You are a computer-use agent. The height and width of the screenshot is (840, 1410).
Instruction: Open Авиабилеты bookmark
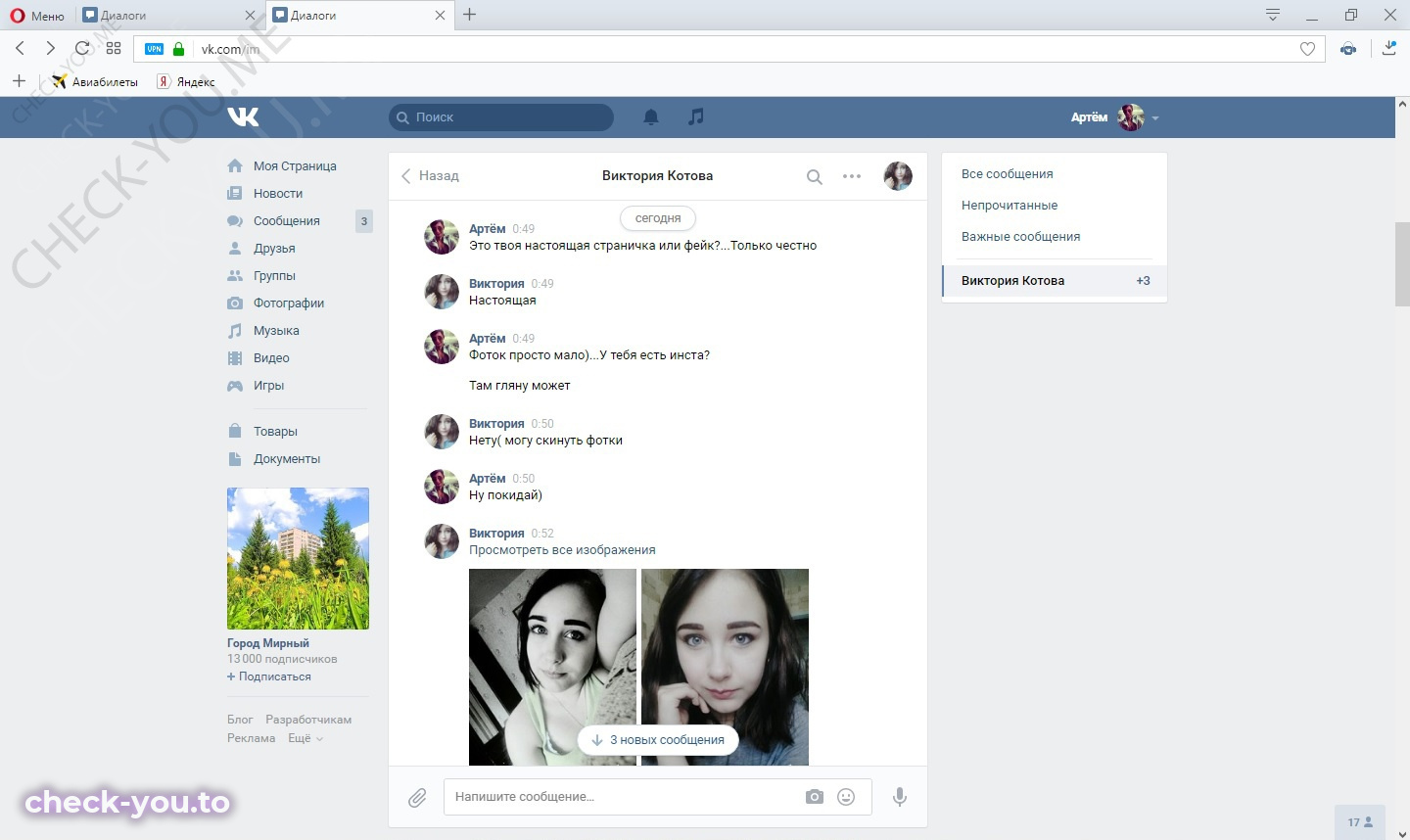point(95,81)
